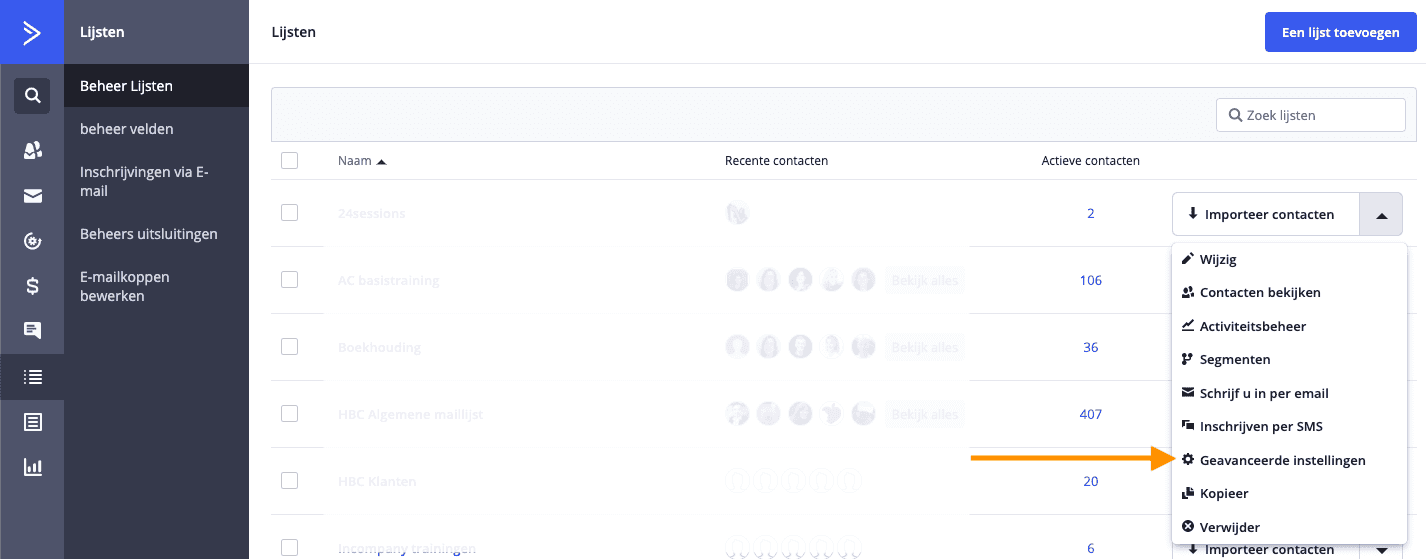1426x559 pixels.
Task: Open Reports via the bar chart icon
Action: (x=32, y=467)
